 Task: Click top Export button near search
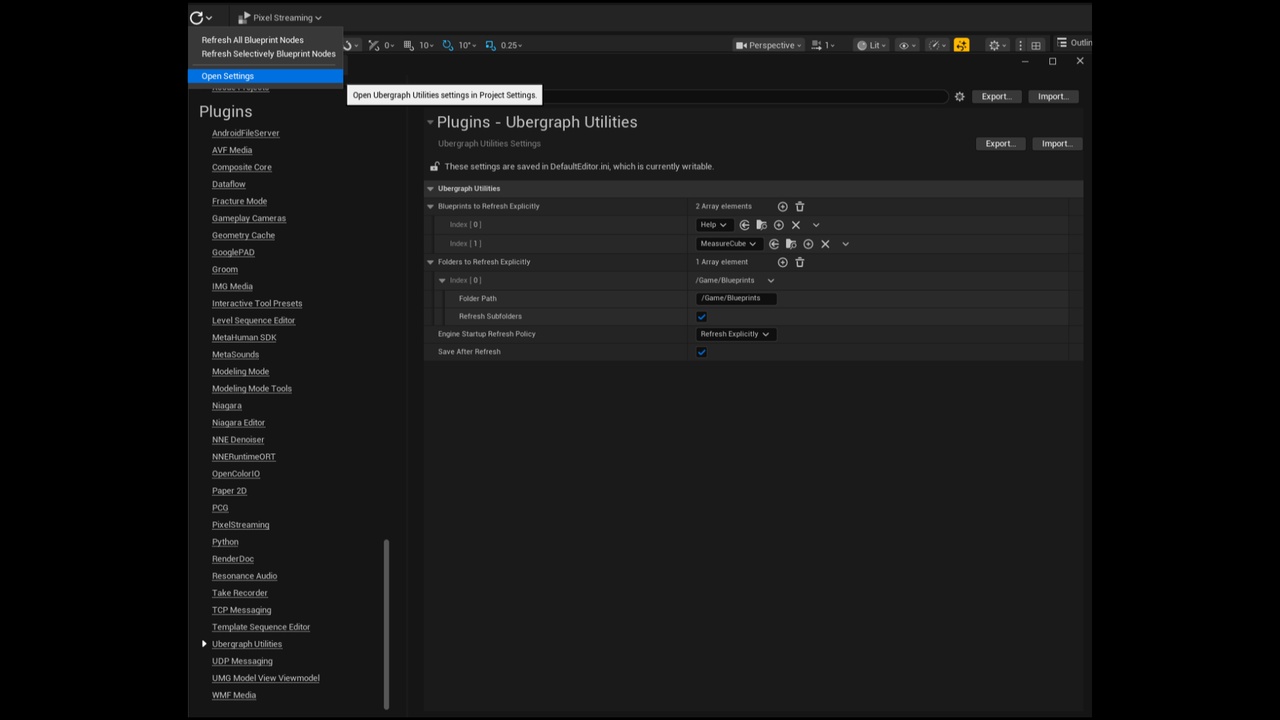click(x=997, y=97)
